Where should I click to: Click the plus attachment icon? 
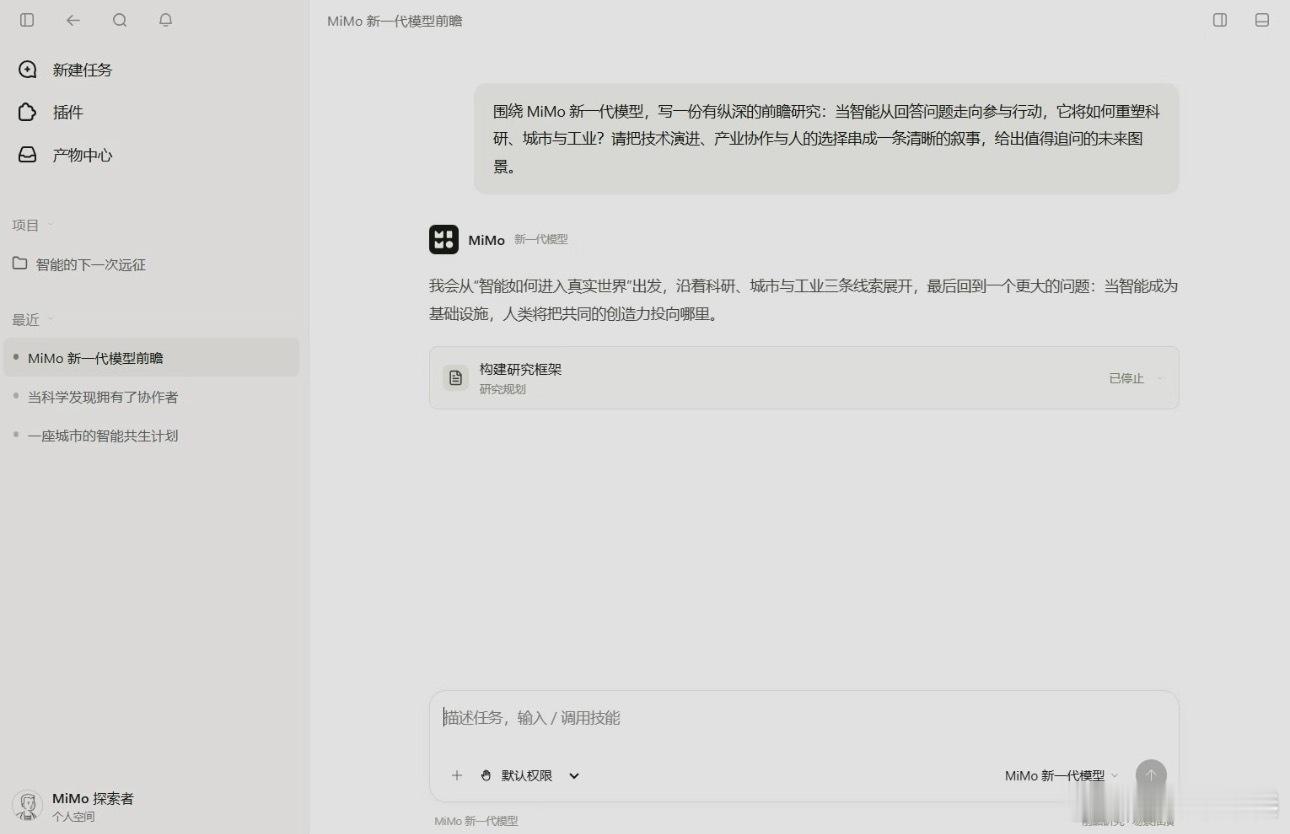(x=457, y=775)
